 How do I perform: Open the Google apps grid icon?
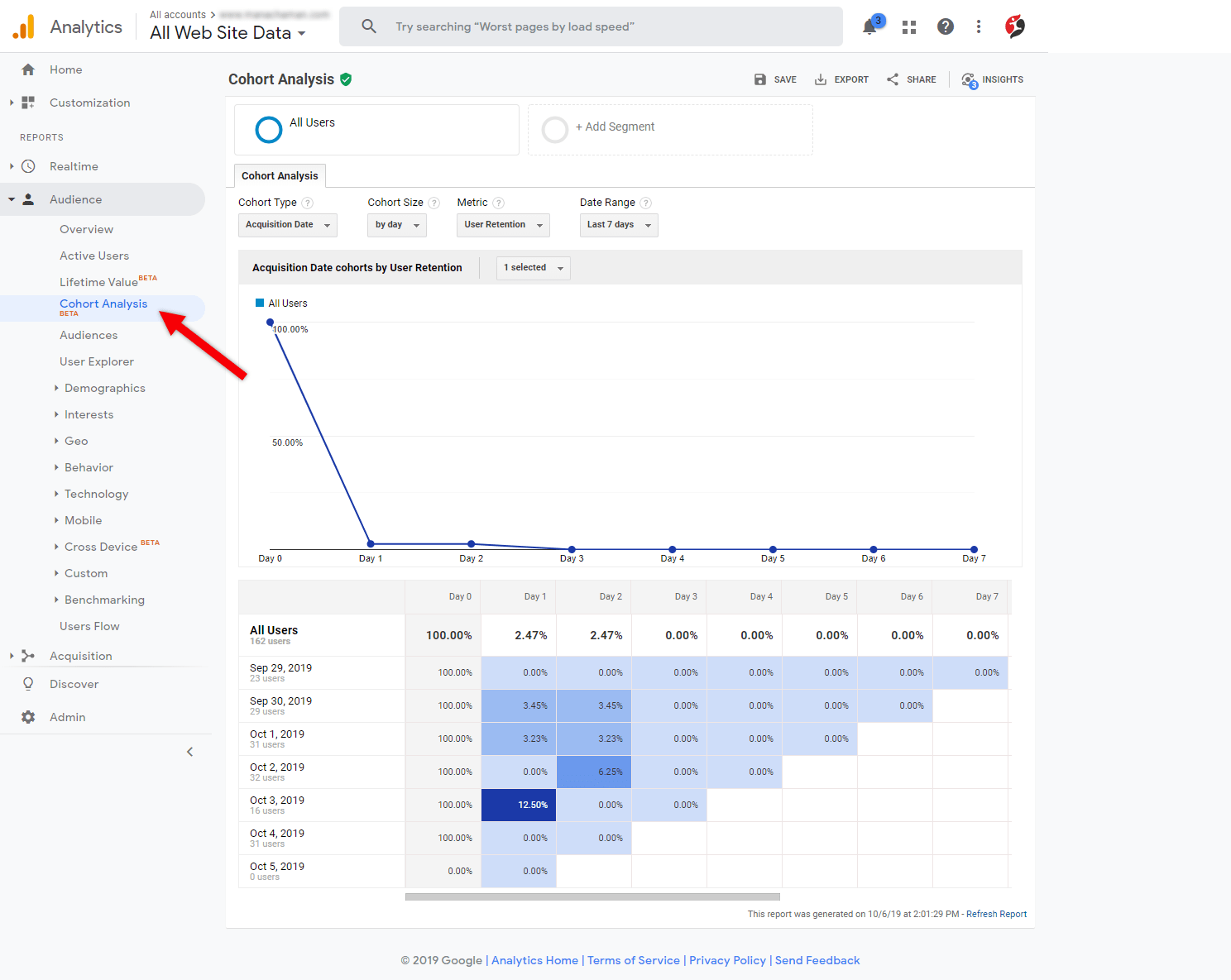pos(908,26)
